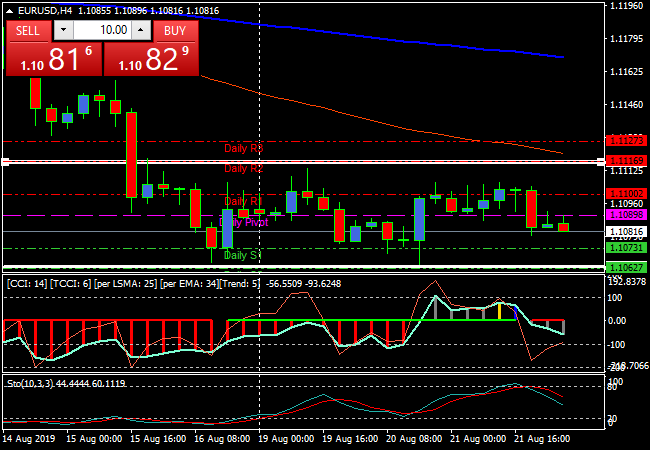Click the yellow bar in CCI histogram
This screenshot has height=450, width=650.
pyautogui.click(x=500, y=311)
